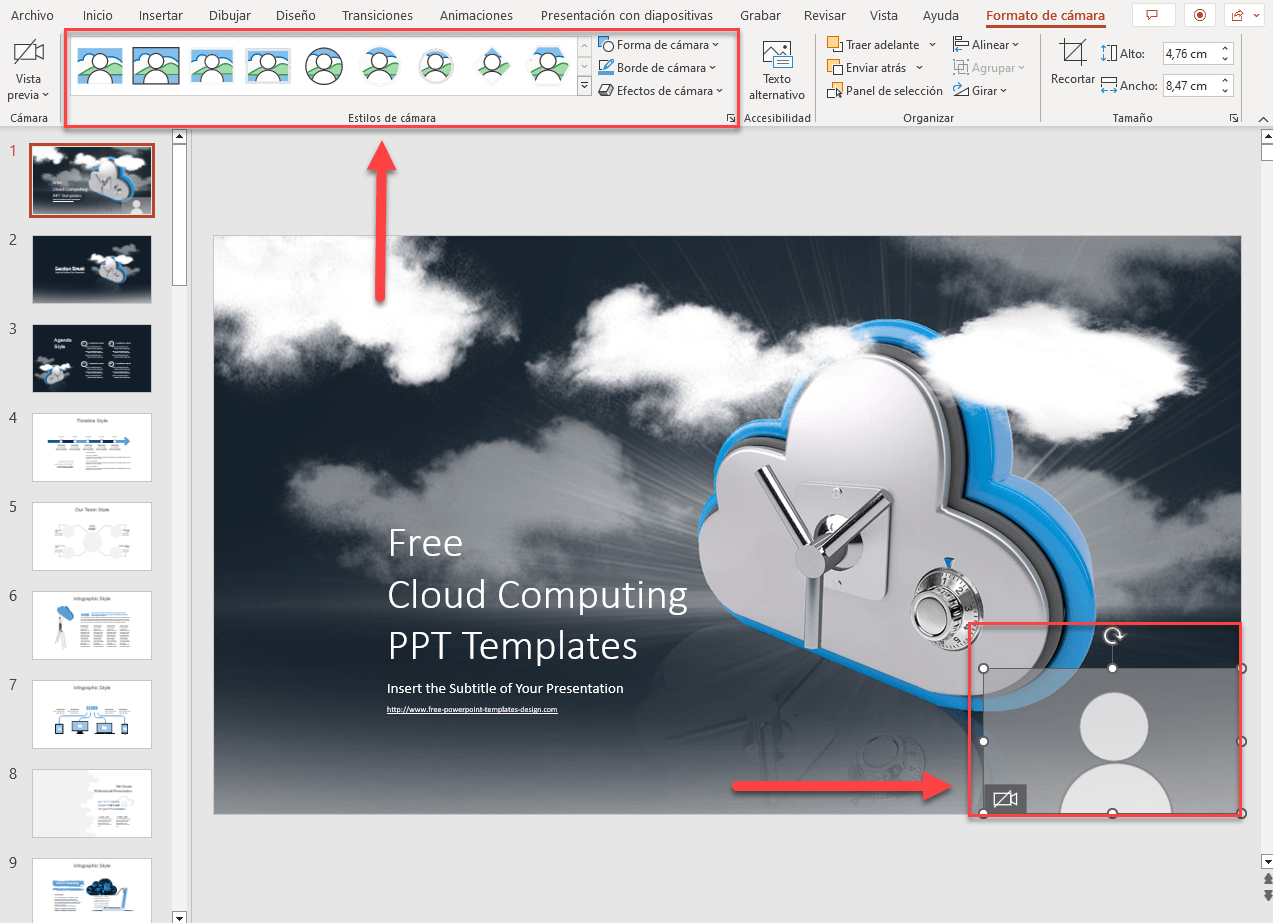Apply the circular camera style
The image size is (1273, 923).
pyautogui.click(x=324, y=66)
